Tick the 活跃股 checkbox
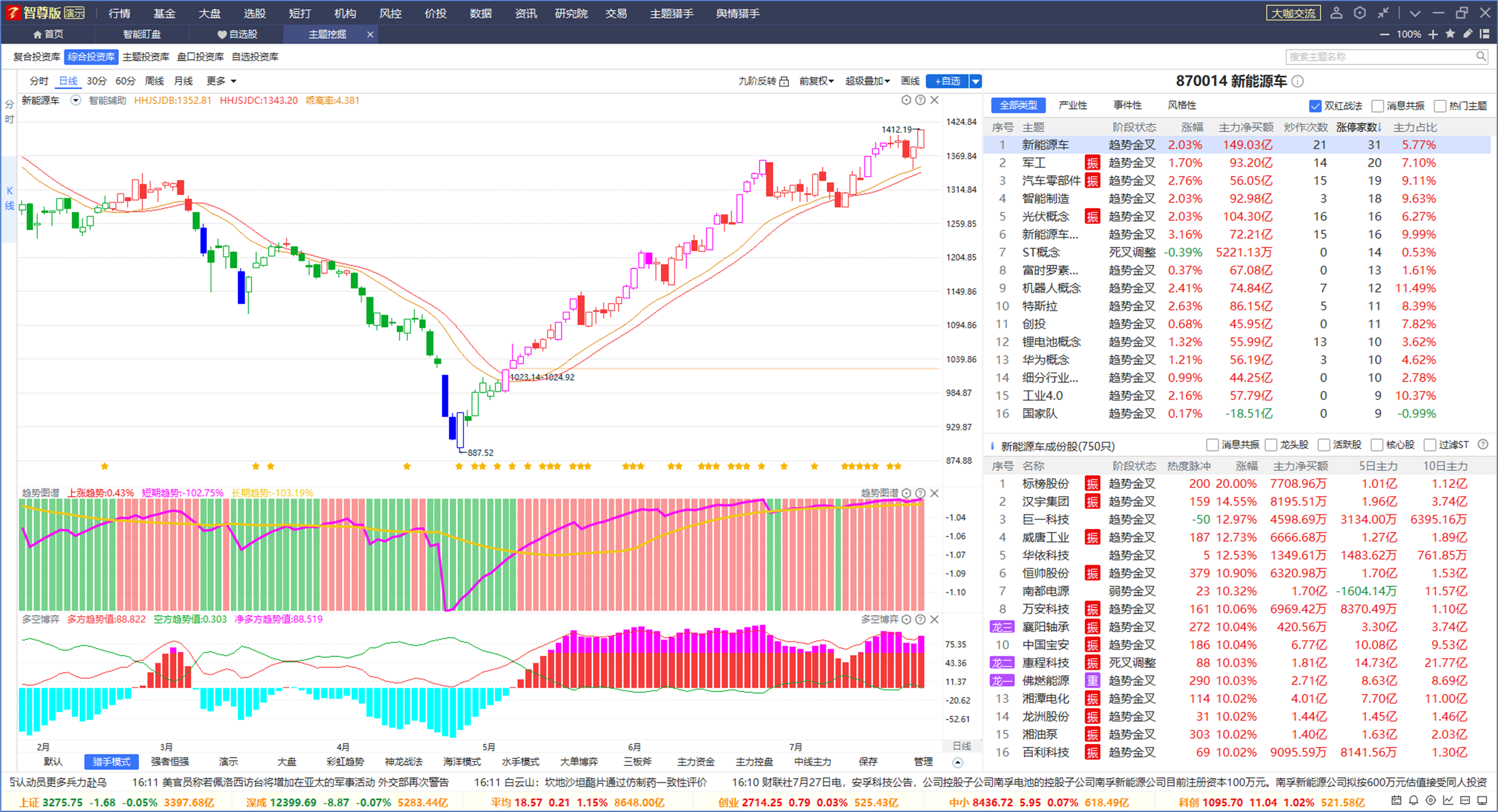1498x812 pixels. (x=1323, y=445)
